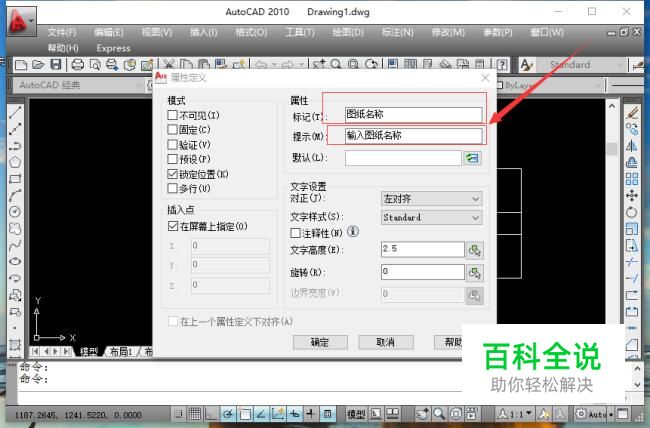Click the Zoom magnifier icon in top toolbar
The height and width of the screenshot is (428, 650).
[x=336, y=64]
